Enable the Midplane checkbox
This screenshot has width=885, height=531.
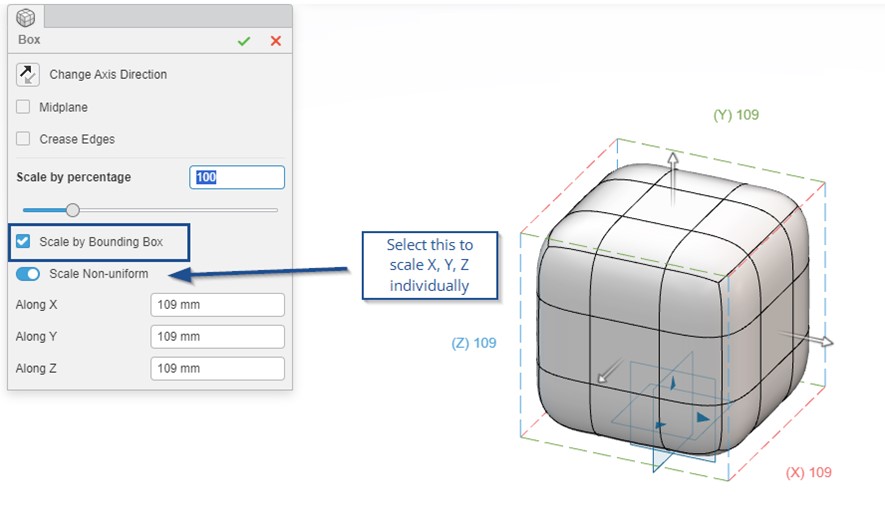coord(23,107)
